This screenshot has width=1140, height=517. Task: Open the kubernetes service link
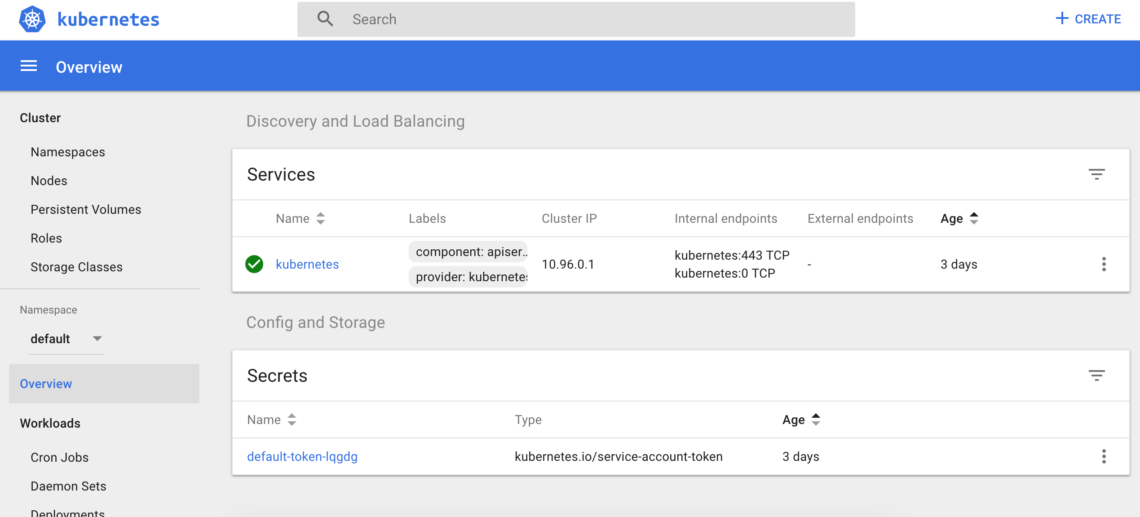tap(307, 264)
